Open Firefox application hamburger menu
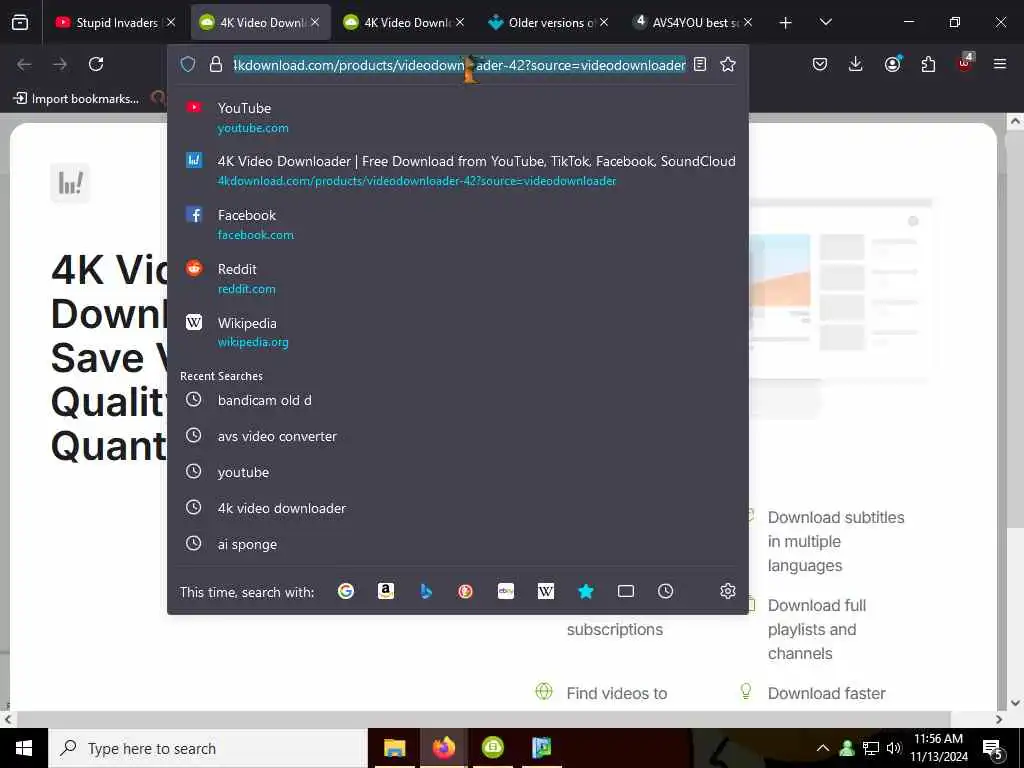Viewport: 1024px width, 768px height. 1000,64
